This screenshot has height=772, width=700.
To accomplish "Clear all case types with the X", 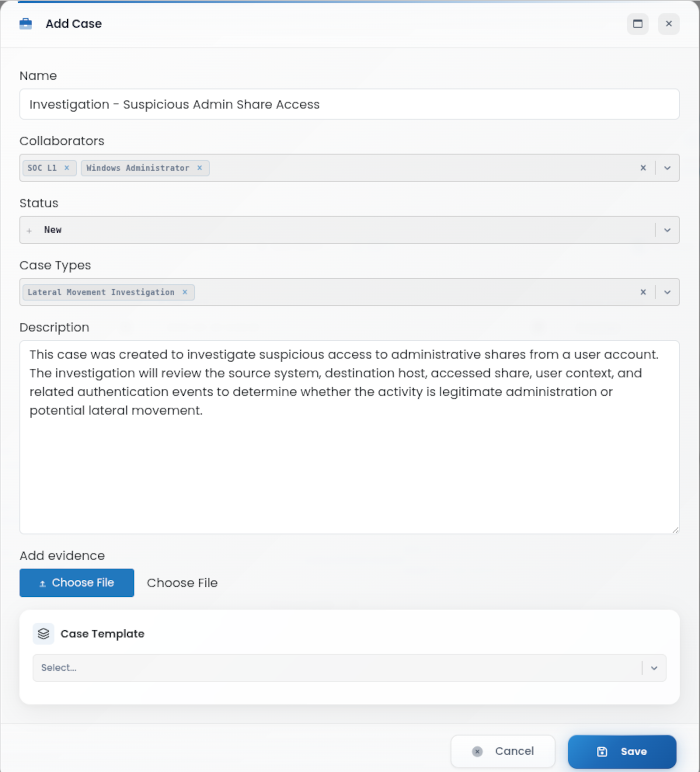I will click(643, 292).
